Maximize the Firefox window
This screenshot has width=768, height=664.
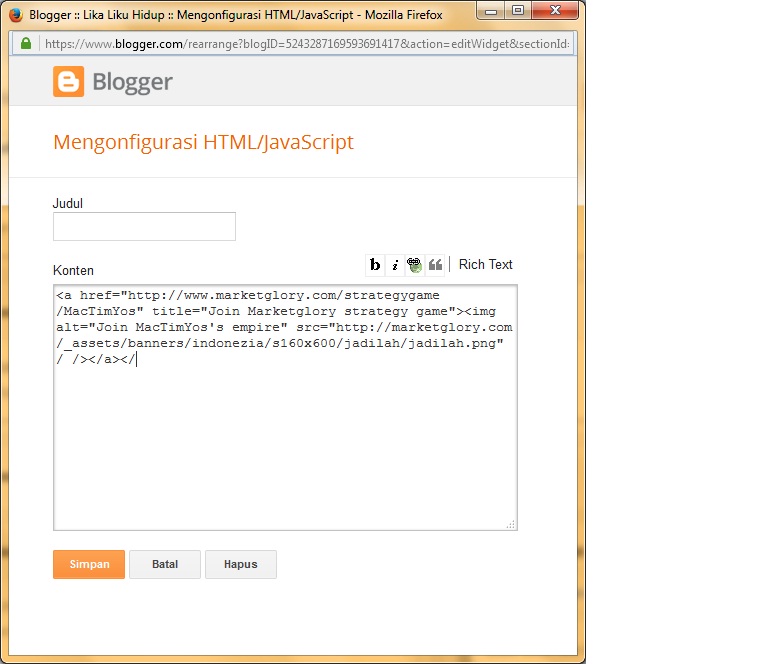coord(518,11)
